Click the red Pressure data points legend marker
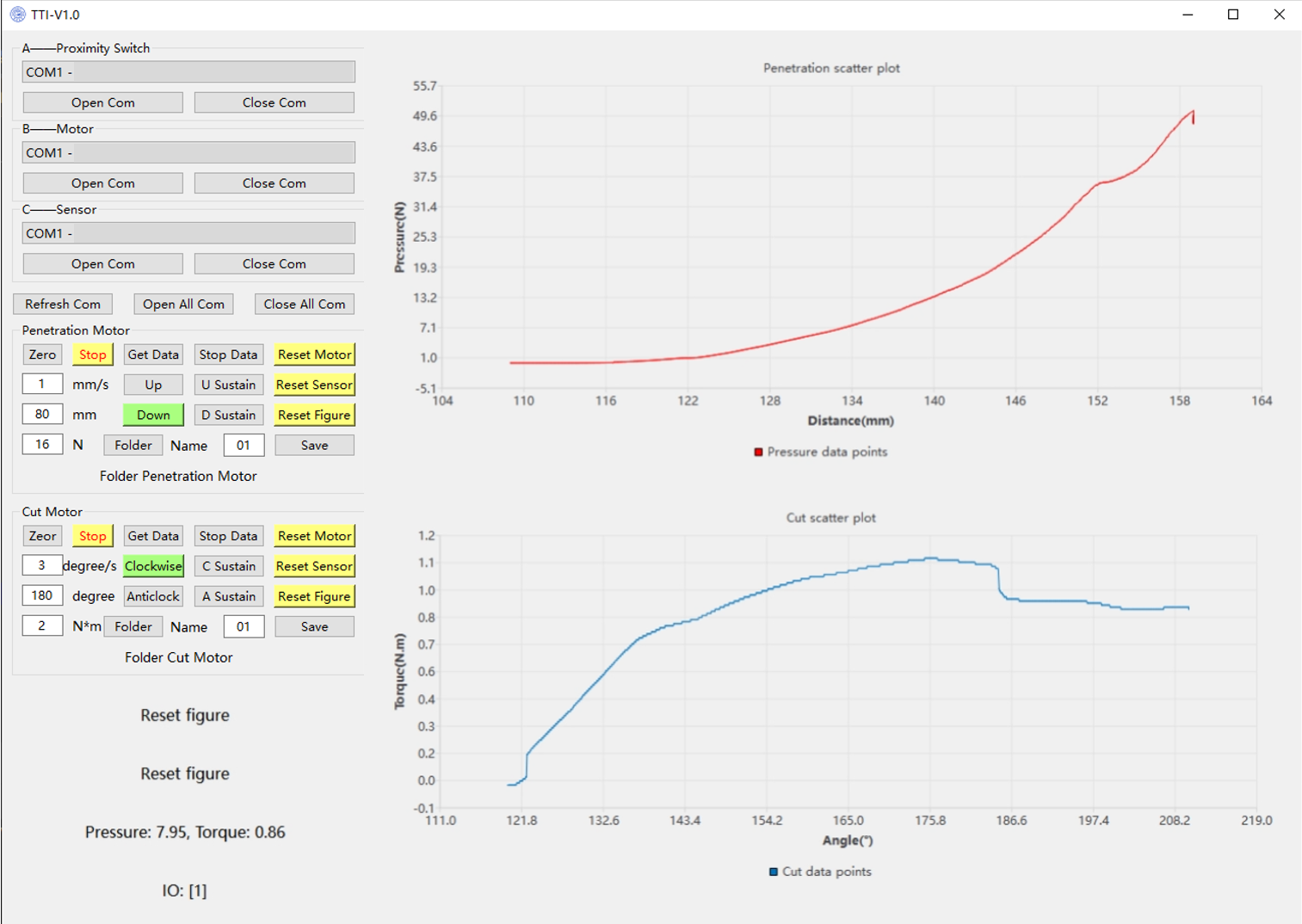Screen dimensions: 1302x924 coord(758,452)
